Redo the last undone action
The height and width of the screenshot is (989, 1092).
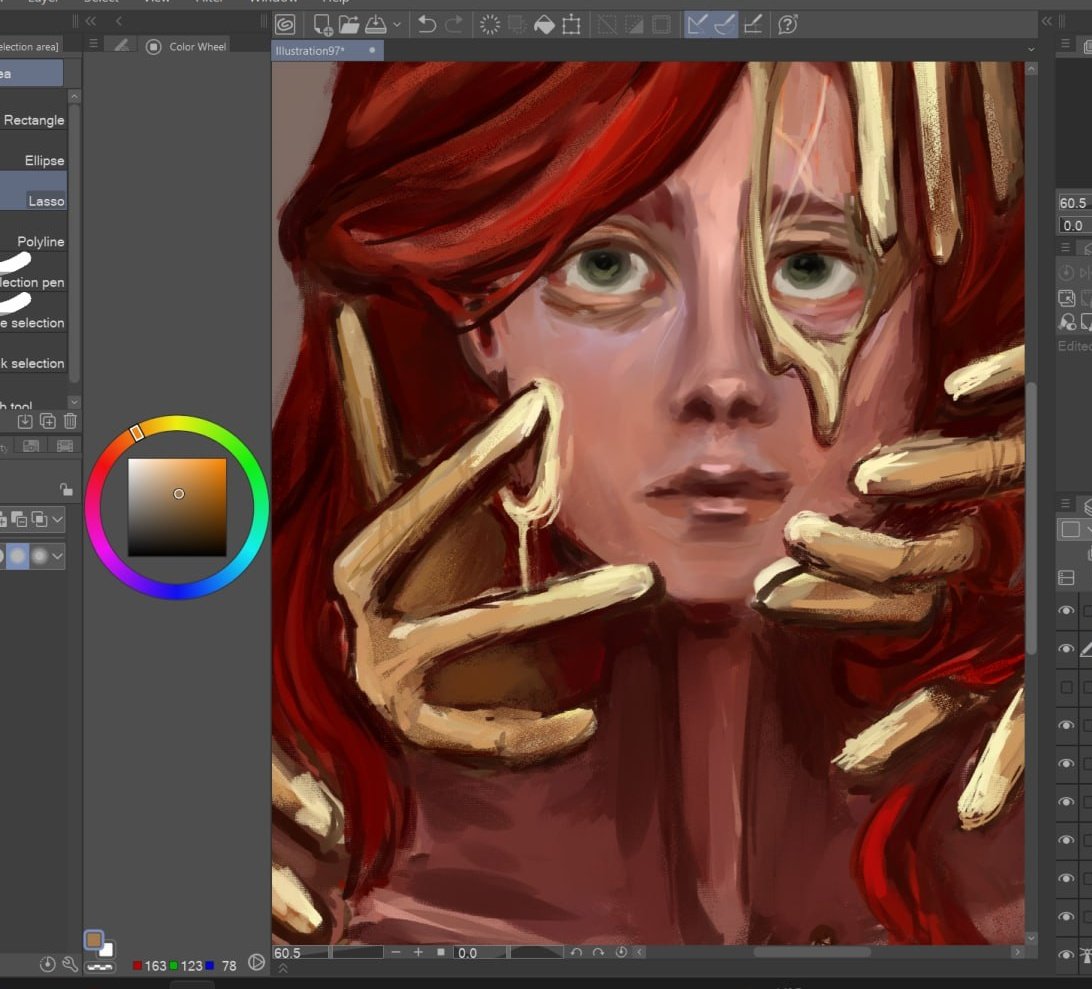[x=454, y=25]
